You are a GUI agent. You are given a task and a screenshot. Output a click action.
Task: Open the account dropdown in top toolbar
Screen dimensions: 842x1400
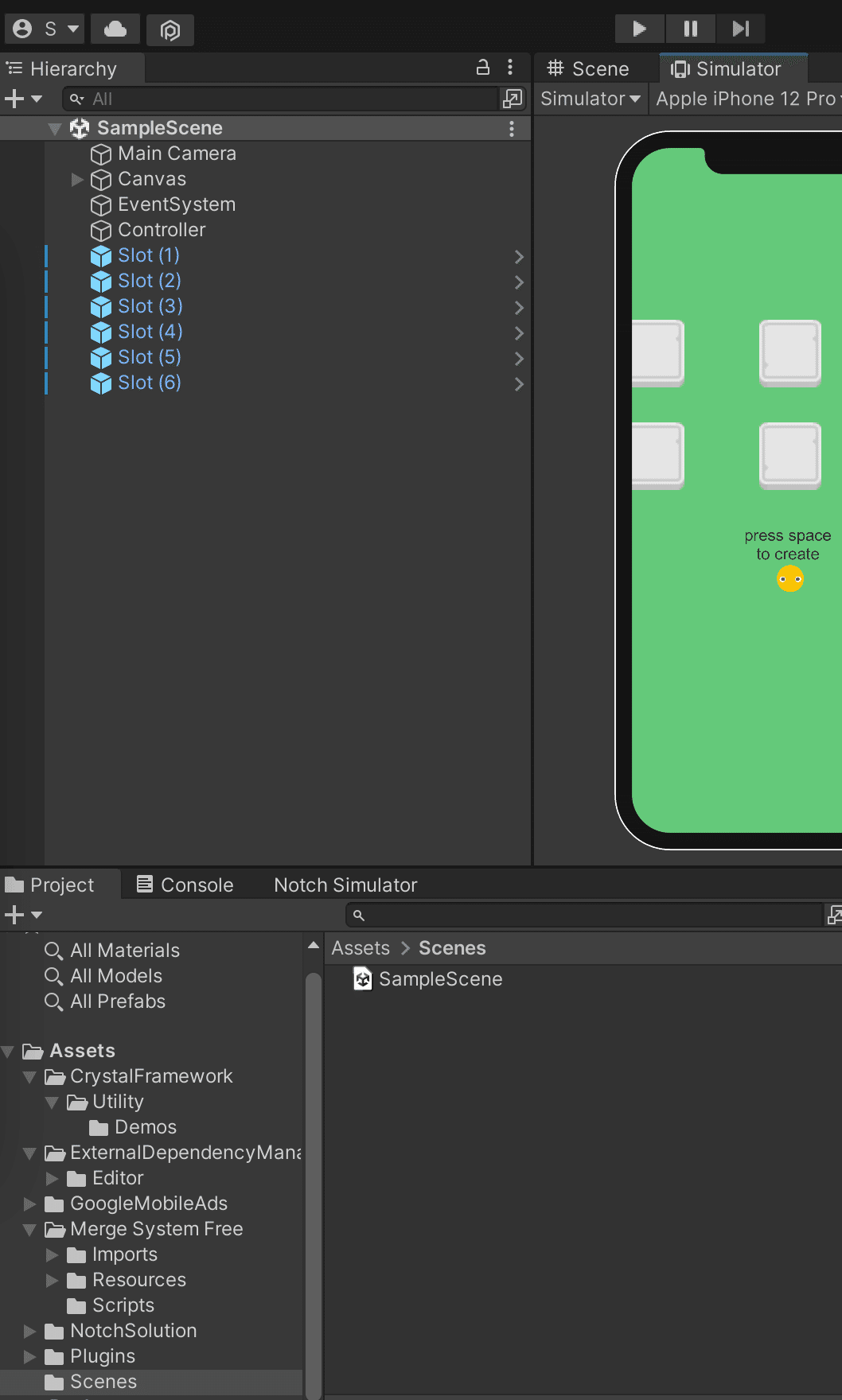tap(45, 29)
